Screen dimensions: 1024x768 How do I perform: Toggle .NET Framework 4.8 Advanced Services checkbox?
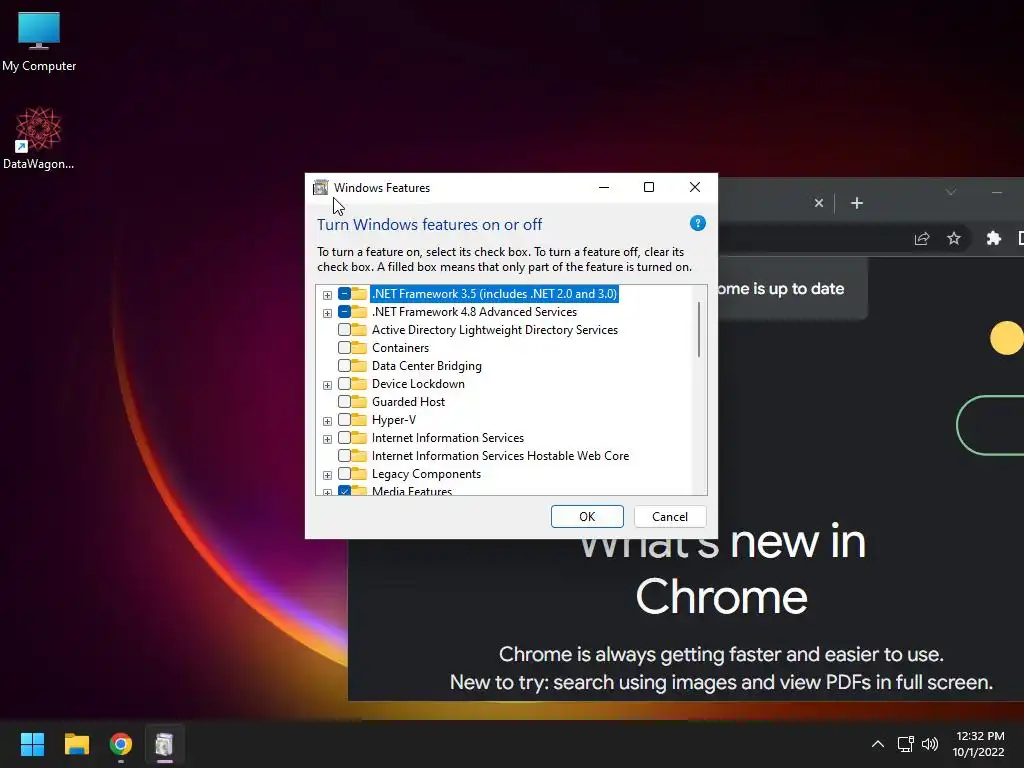click(344, 312)
